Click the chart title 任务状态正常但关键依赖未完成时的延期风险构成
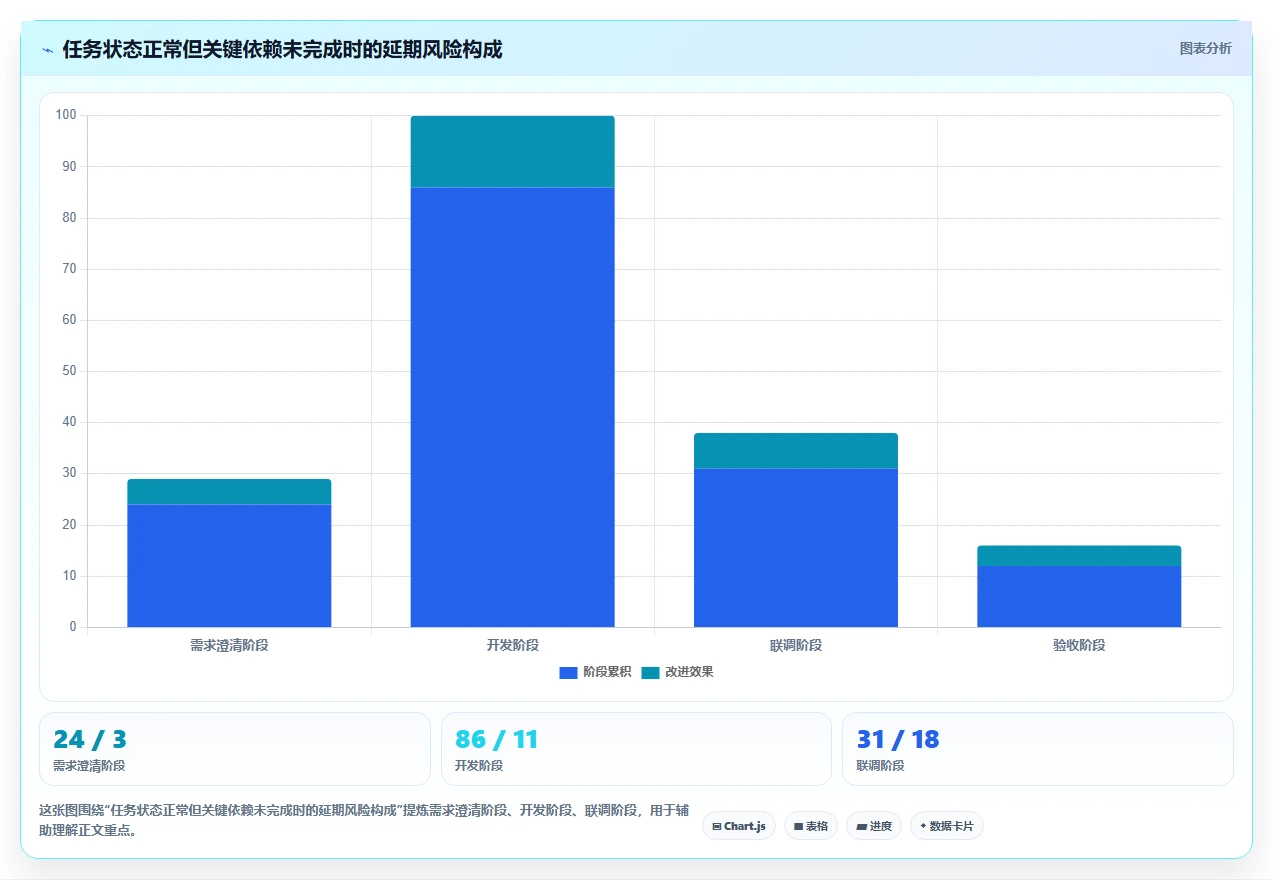Viewport: 1273px width, 880px height. pyautogui.click(x=282, y=50)
